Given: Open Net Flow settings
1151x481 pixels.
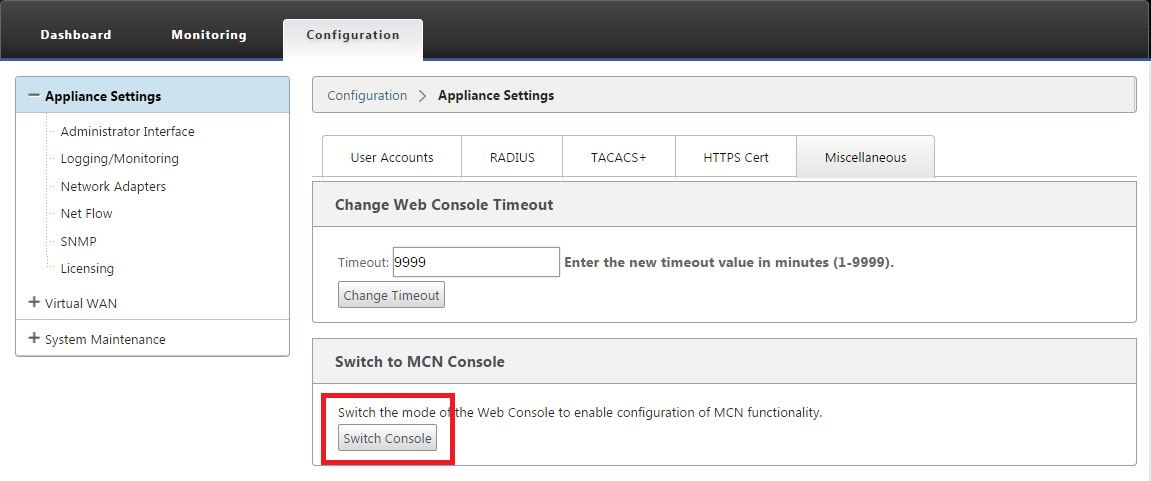Looking at the screenshot, I should click(87, 214).
